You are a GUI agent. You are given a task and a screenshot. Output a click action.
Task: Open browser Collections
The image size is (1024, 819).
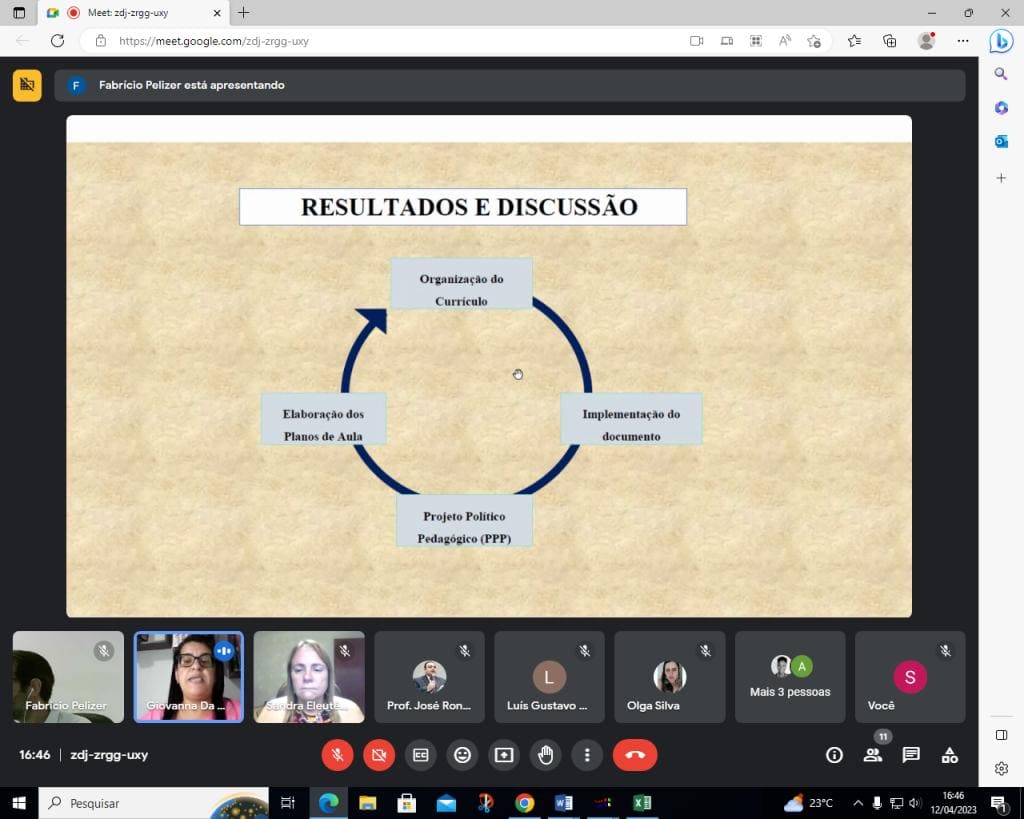pos(889,41)
